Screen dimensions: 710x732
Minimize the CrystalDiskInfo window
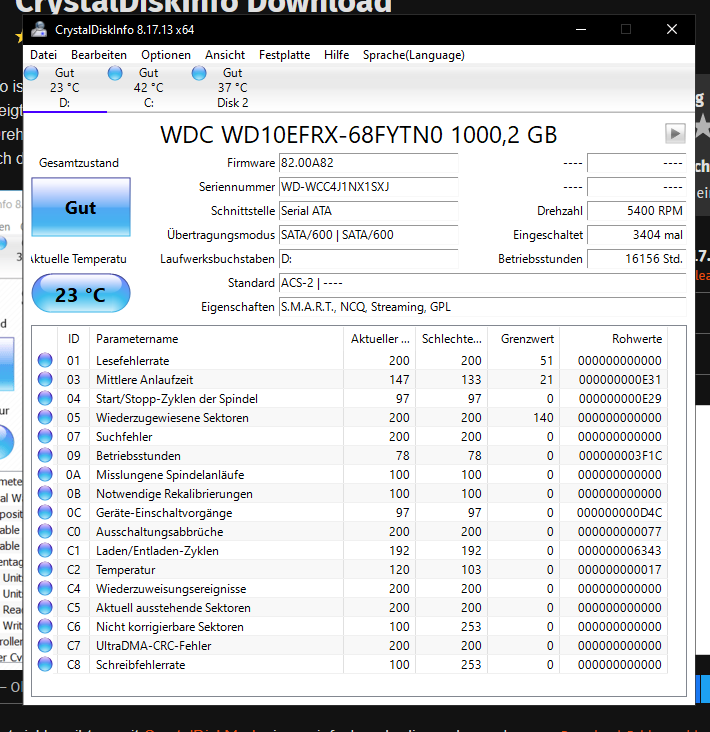point(581,29)
